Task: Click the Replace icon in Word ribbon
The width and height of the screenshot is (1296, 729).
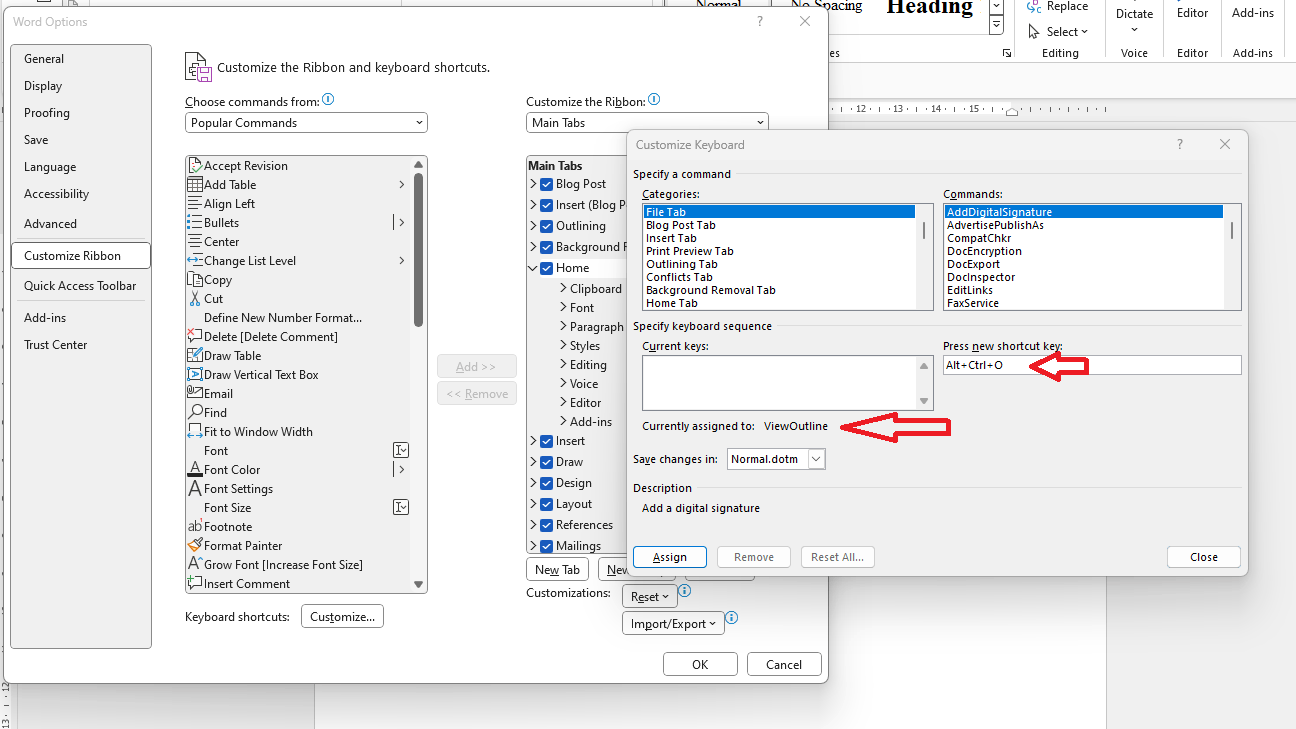Action: tap(1035, 7)
